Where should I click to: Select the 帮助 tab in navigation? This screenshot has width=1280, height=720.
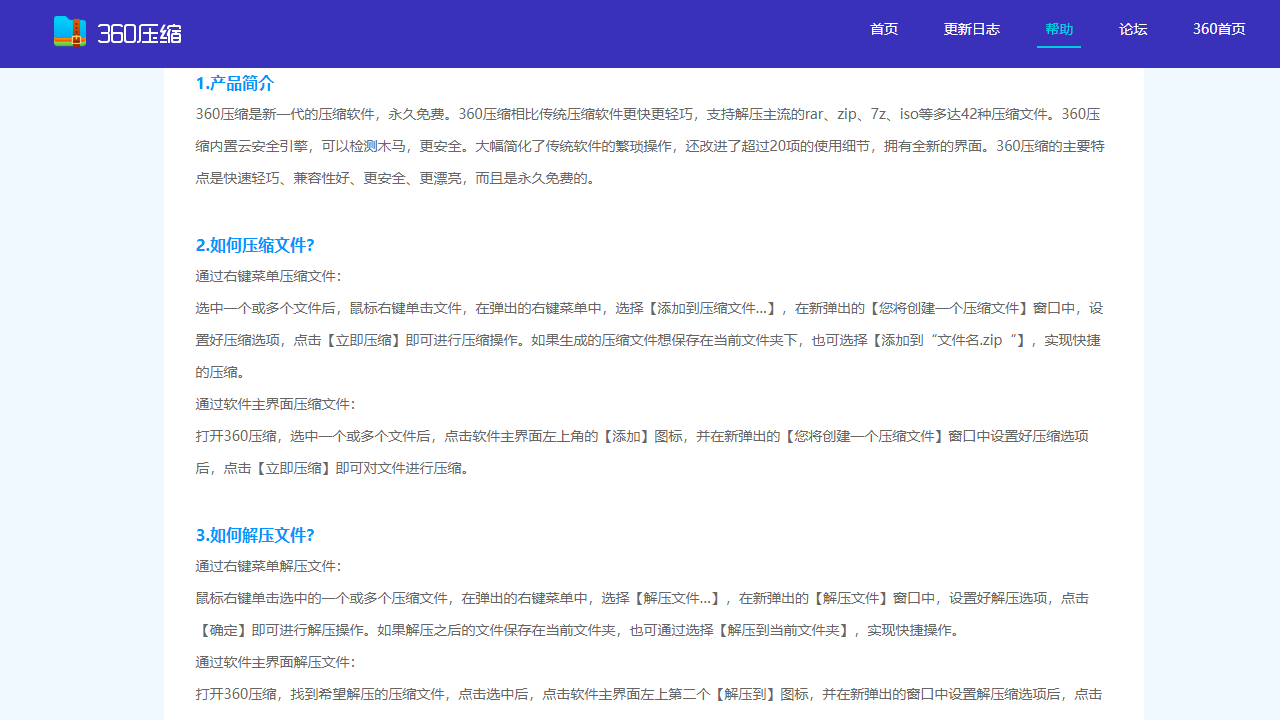point(1059,30)
